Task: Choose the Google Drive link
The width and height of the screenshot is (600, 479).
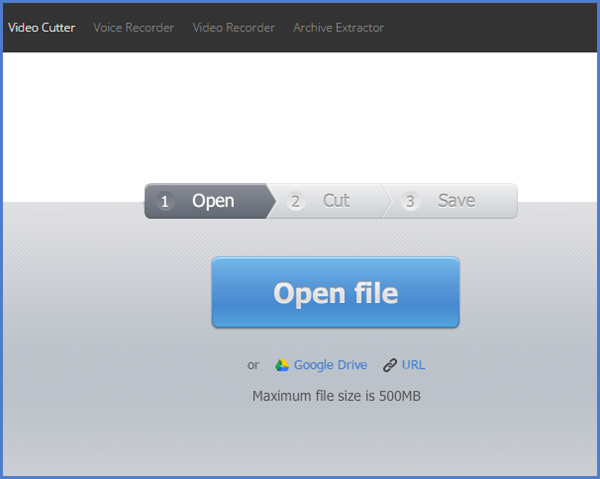Action: click(x=330, y=365)
